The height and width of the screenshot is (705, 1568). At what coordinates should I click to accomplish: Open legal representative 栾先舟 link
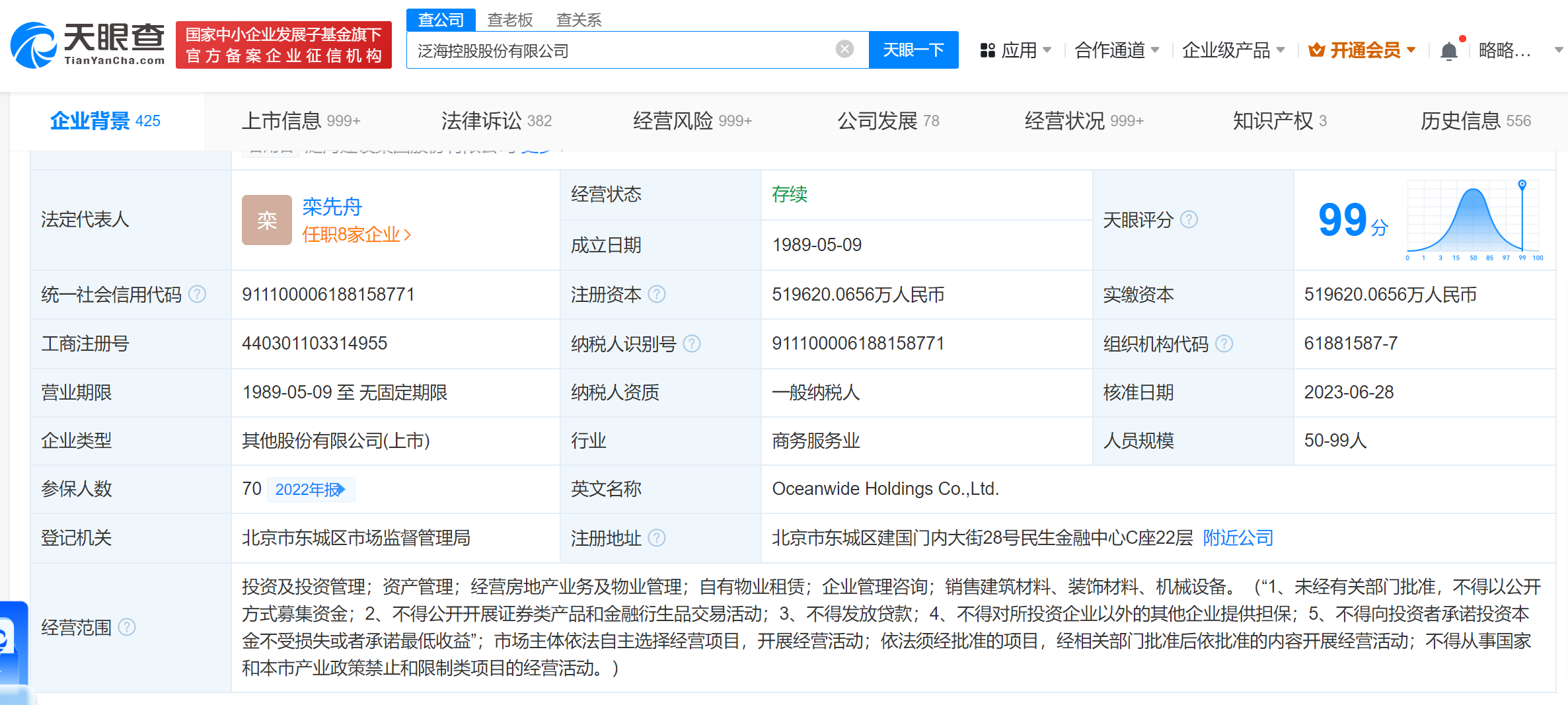pos(332,207)
